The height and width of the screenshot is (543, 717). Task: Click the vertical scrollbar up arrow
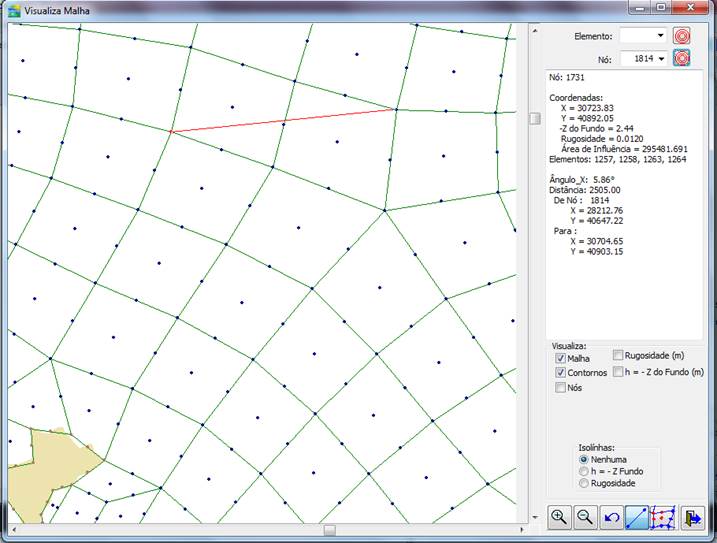tap(535, 31)
